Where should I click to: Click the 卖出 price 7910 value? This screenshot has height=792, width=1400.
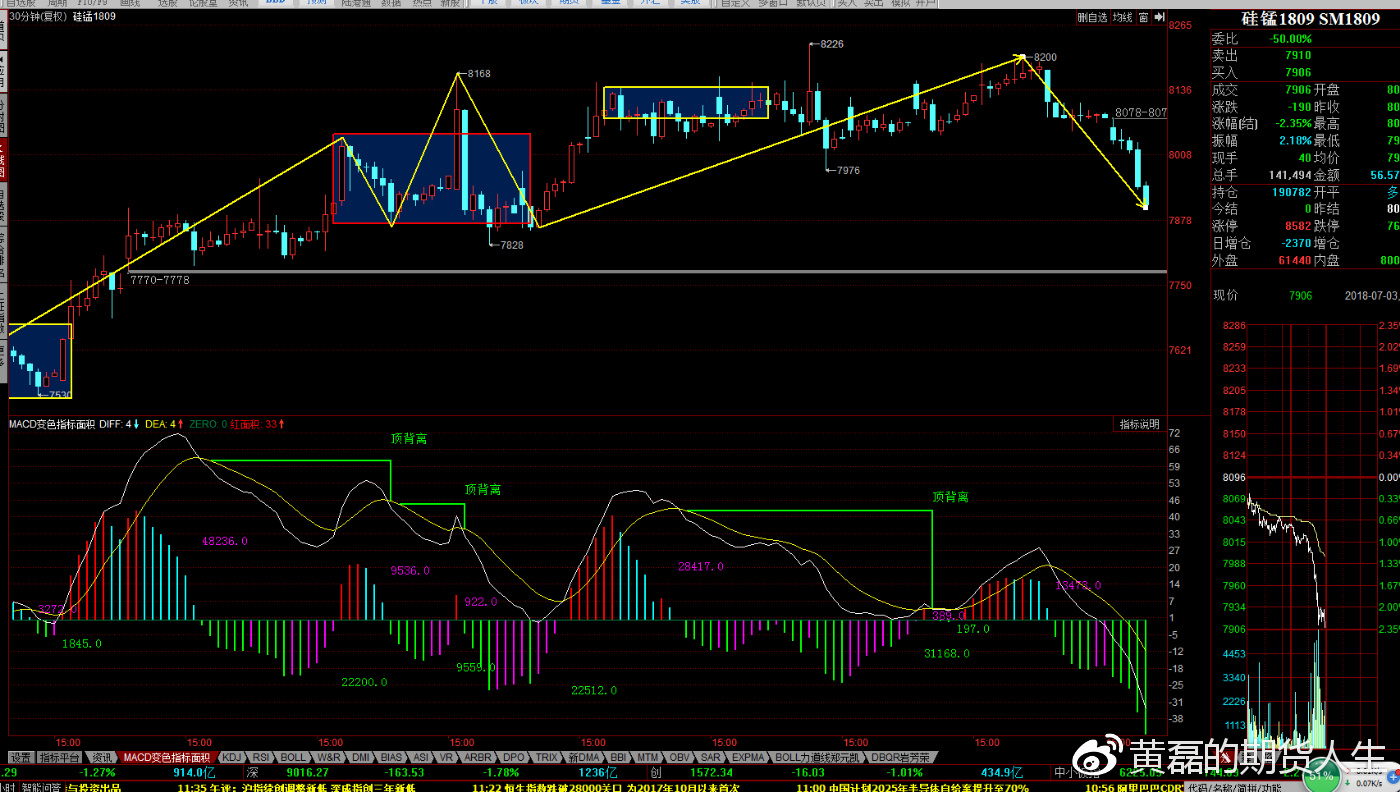1298,56
